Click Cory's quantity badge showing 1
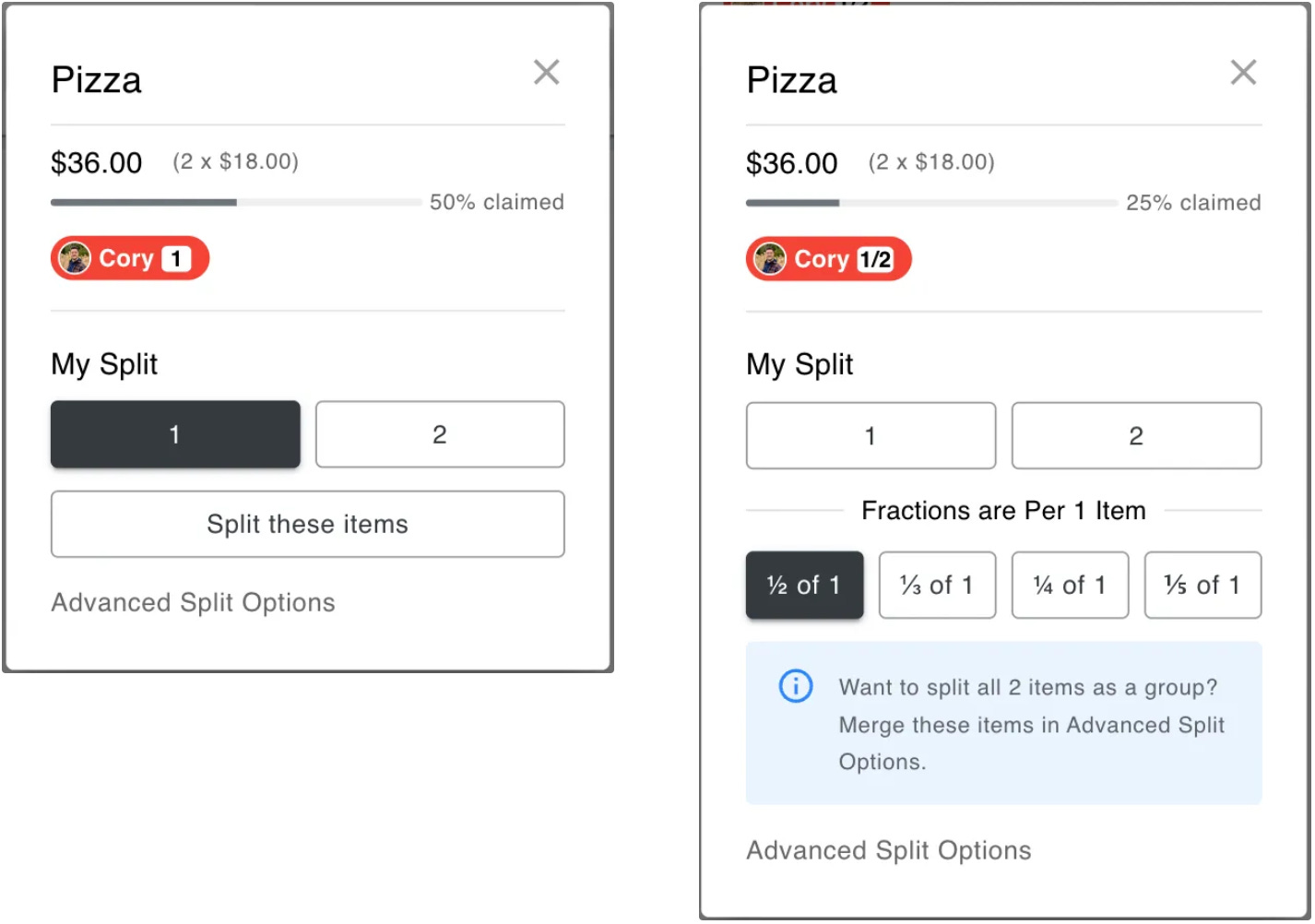 176,258
